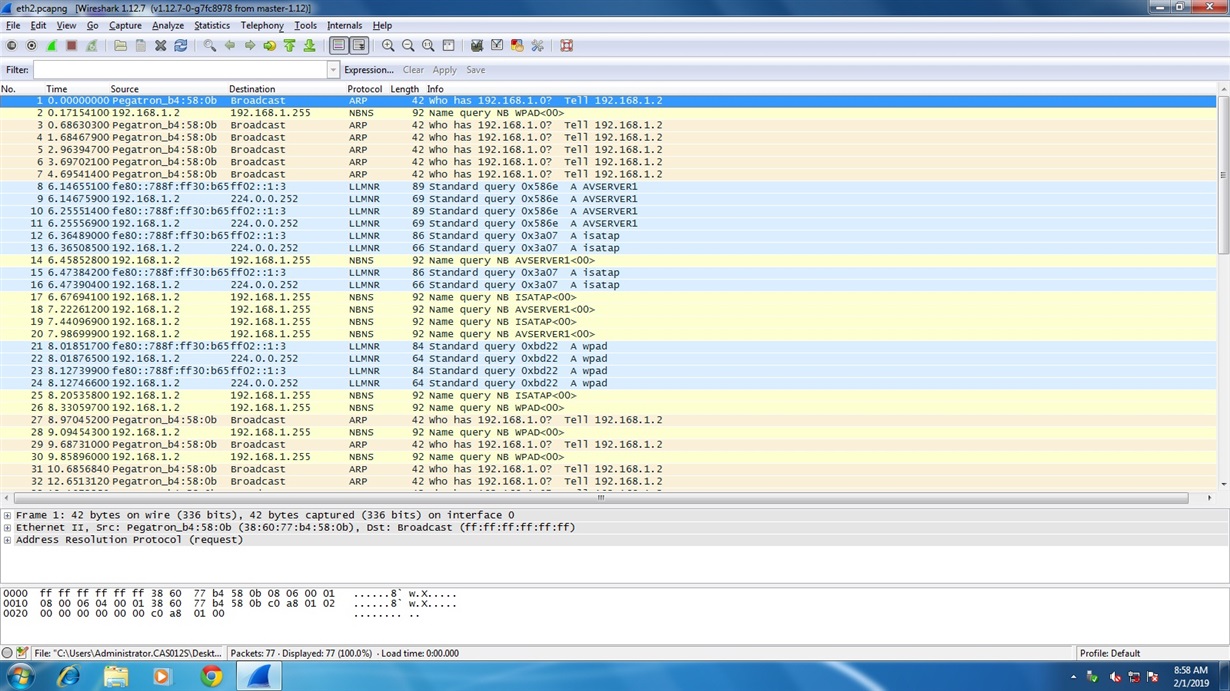Stop the running capture (red square)
This screenshot has width=1230, height=691.
pos(72,46)
